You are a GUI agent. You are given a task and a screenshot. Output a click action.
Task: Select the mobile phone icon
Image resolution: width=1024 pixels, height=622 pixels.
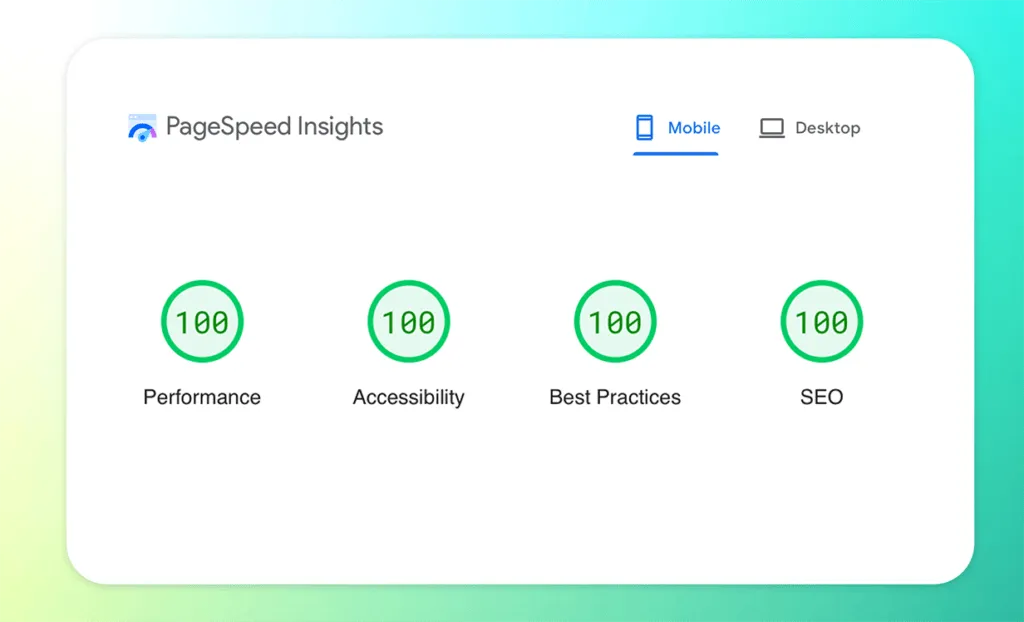(x=642, y=127)
